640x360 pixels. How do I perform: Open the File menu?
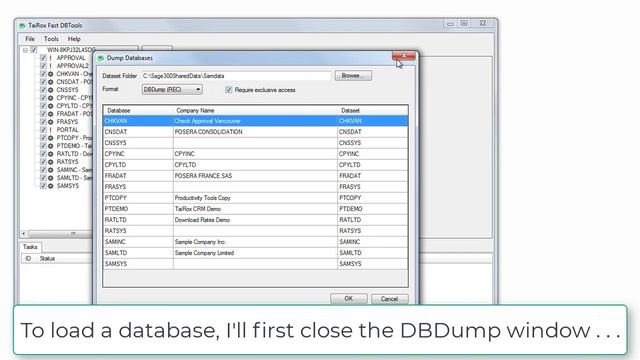[30, 39]
